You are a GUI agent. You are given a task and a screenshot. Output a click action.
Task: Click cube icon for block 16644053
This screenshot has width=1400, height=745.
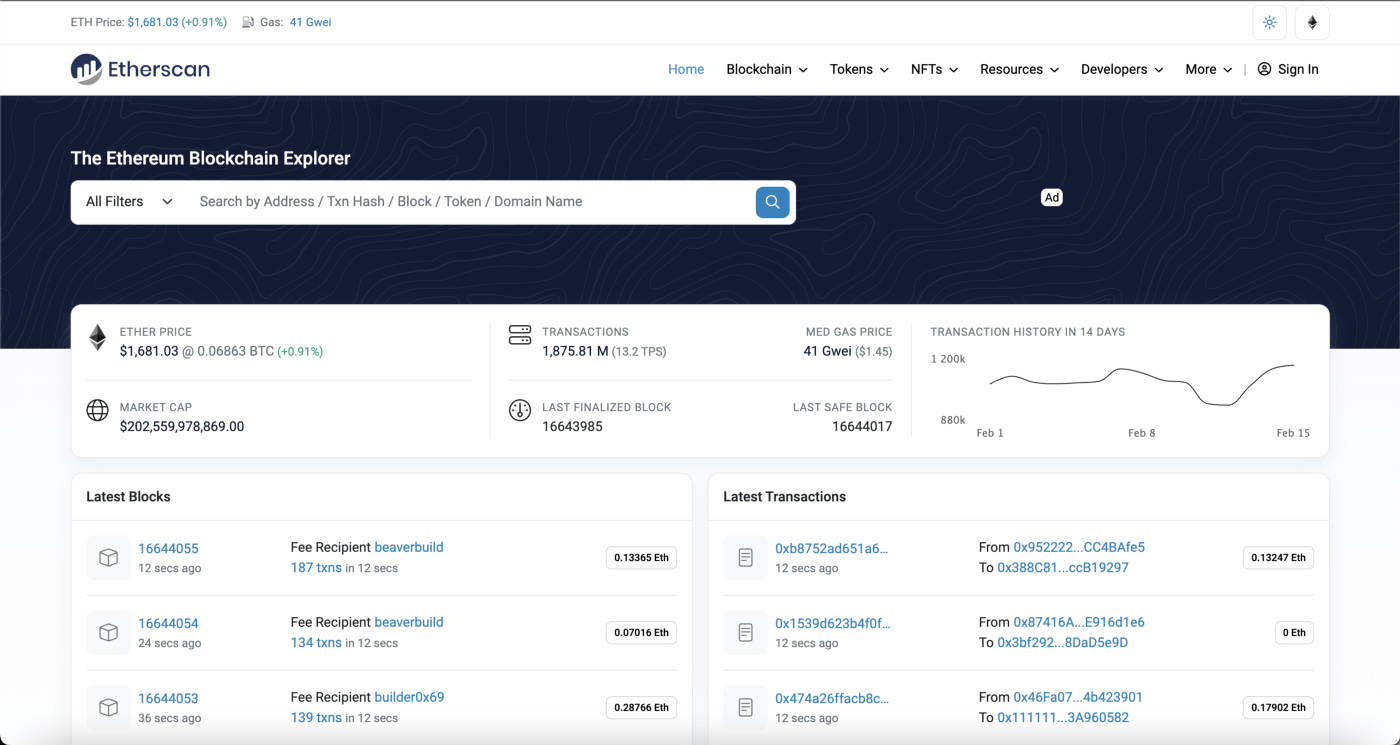point(108,708)
